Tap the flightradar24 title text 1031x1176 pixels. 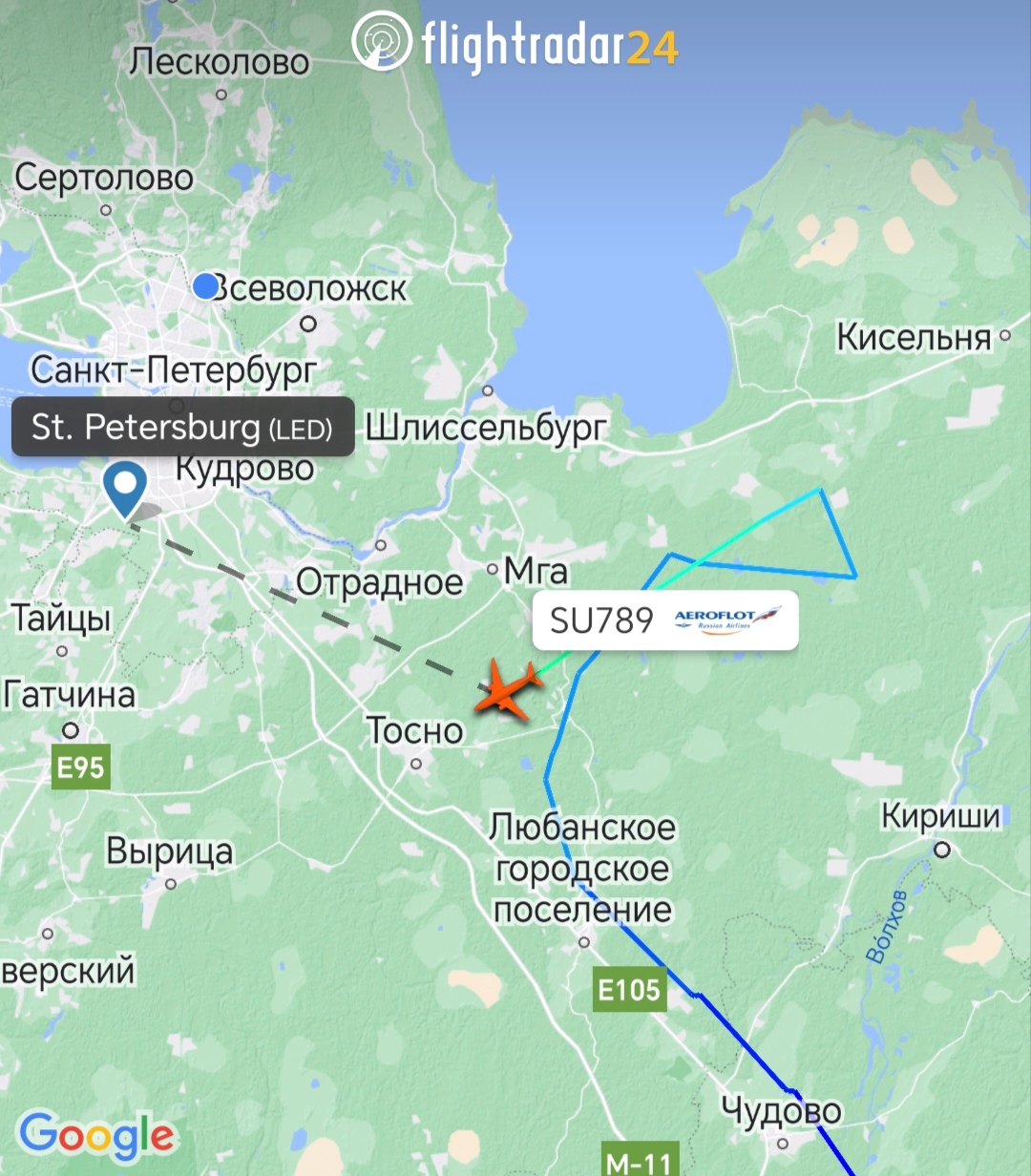coord(550,44)
